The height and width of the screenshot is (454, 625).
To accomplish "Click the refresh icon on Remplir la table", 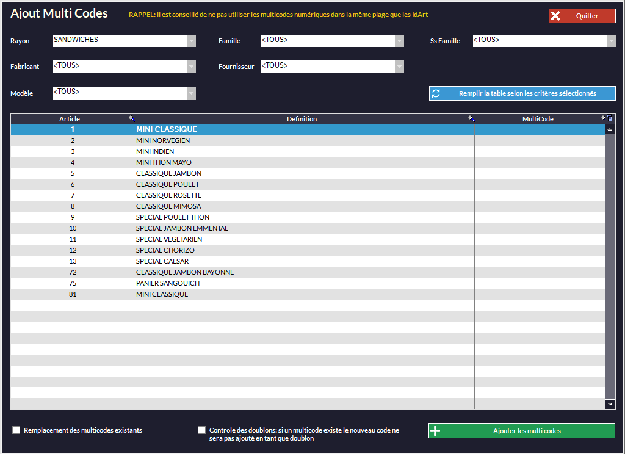I will (436, 94).
